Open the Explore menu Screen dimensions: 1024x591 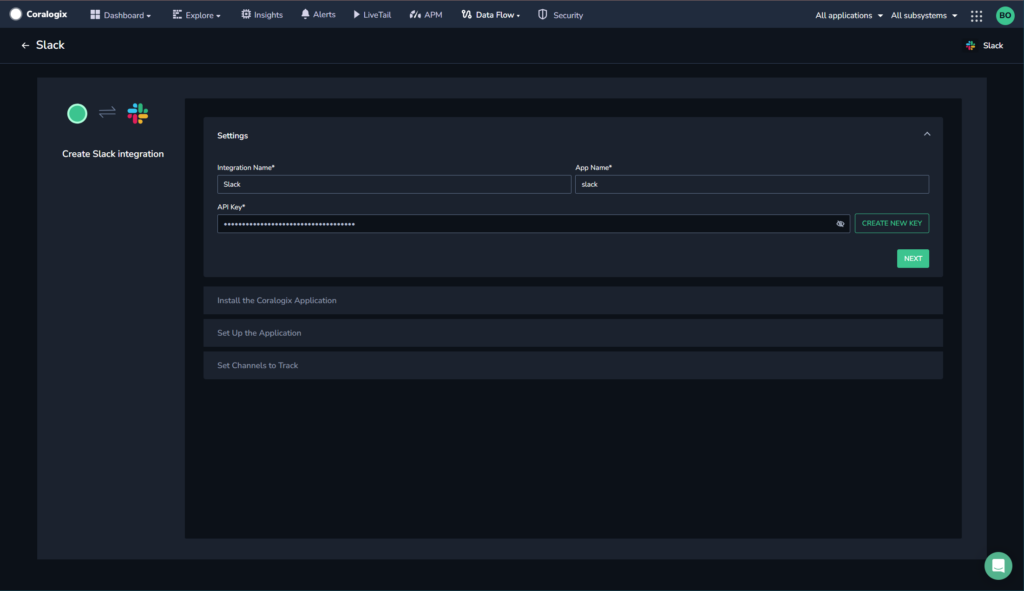(x=197, y=15)
